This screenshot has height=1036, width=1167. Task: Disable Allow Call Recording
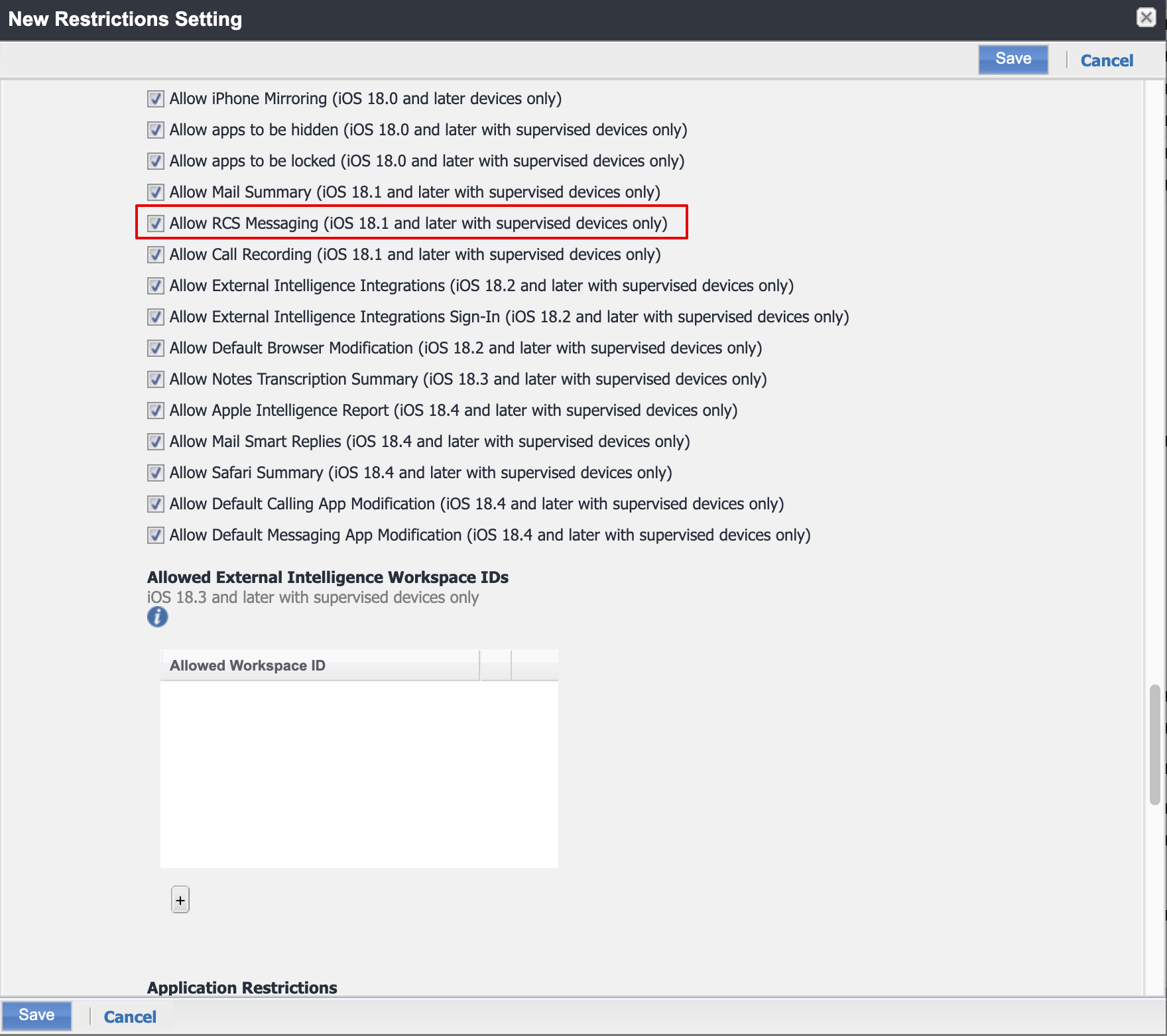tap(155, 255)
